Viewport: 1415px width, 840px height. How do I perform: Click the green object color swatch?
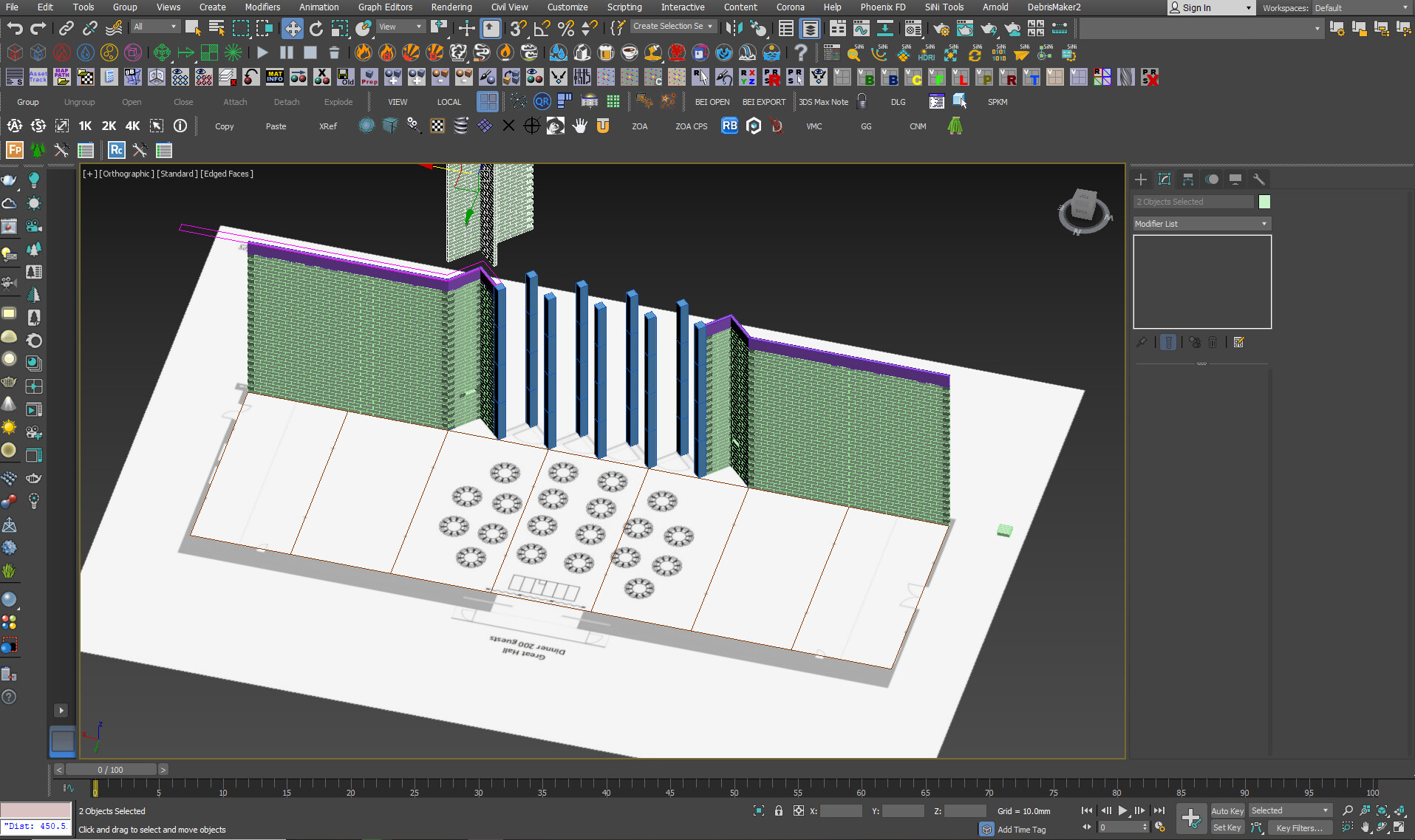(x=1264, y=202)
